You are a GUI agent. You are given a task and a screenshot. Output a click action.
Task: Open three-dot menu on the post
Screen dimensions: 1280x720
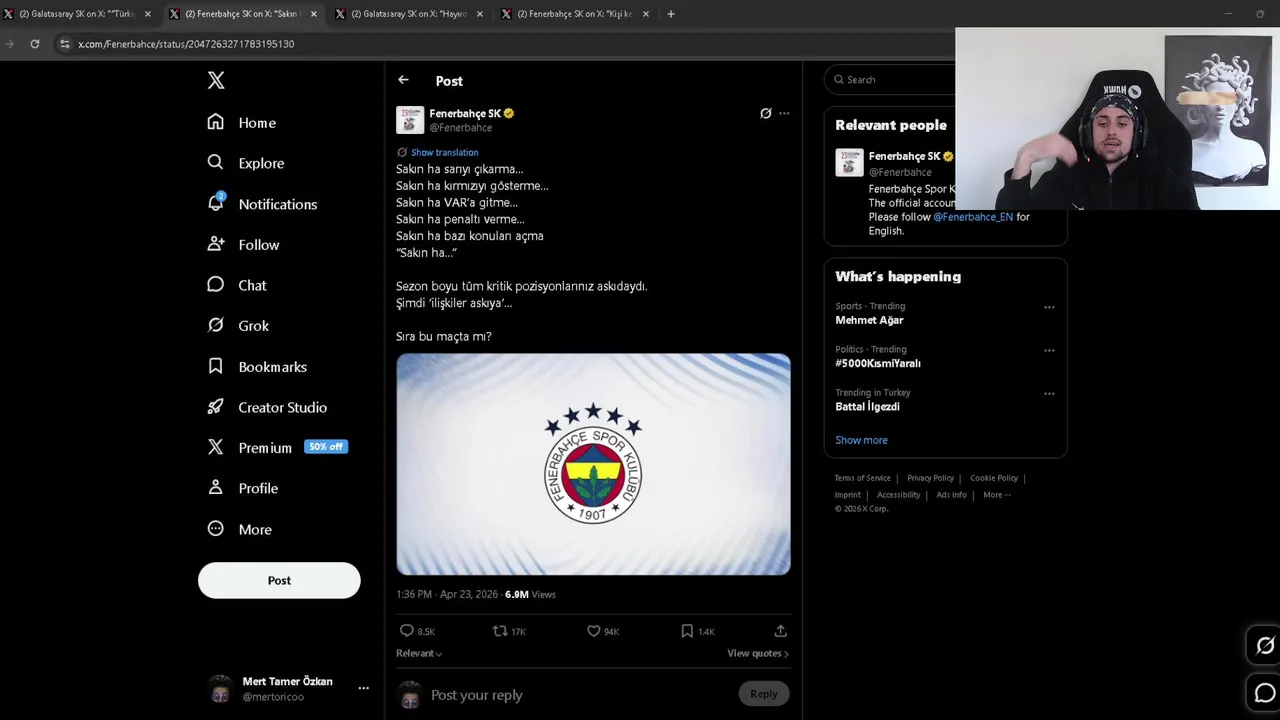[784, 113]
